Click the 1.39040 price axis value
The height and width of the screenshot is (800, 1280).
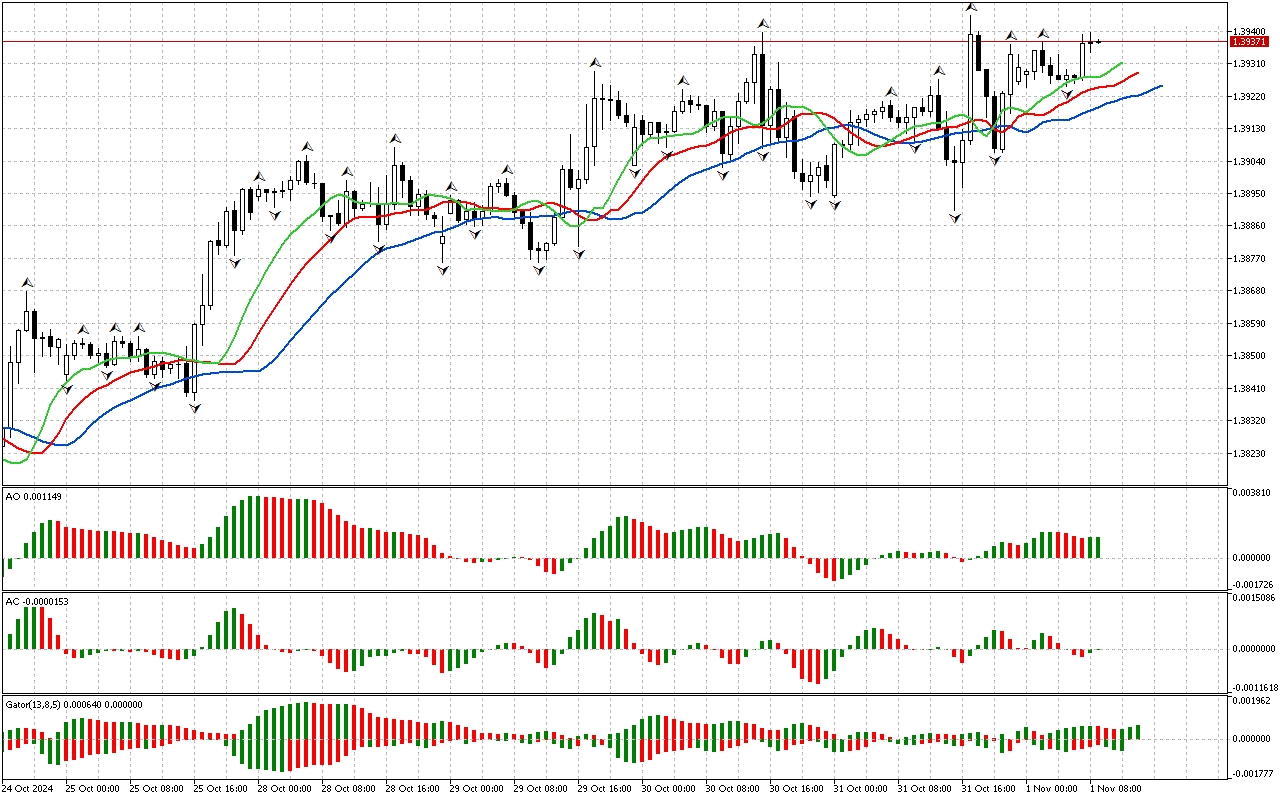tap(1251, 161)
